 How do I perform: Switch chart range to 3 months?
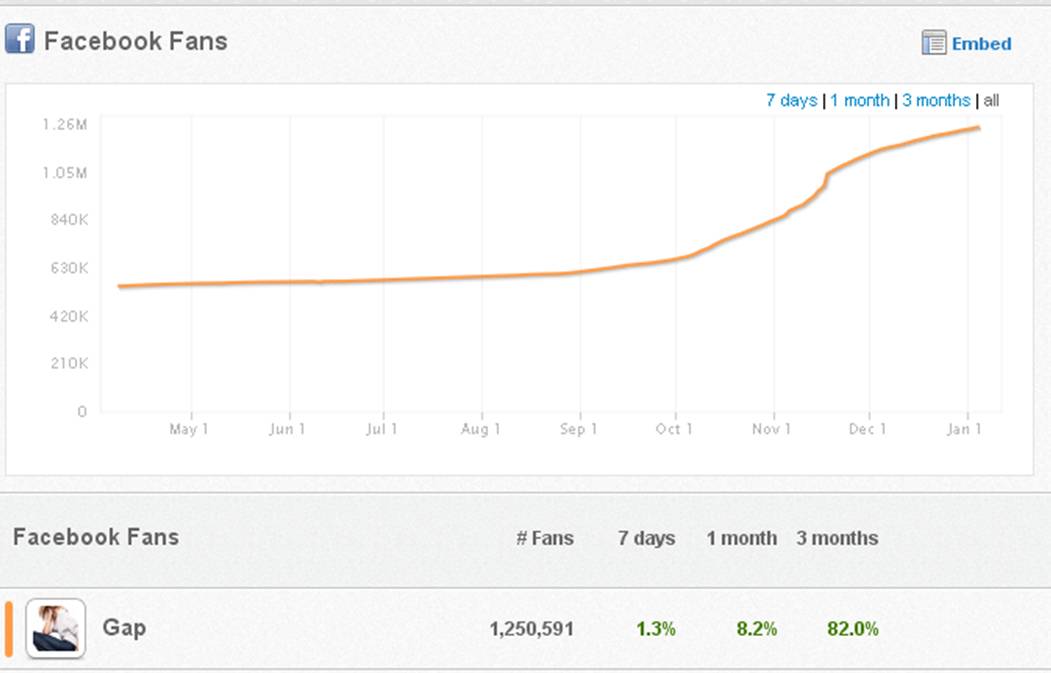(935, 100)
